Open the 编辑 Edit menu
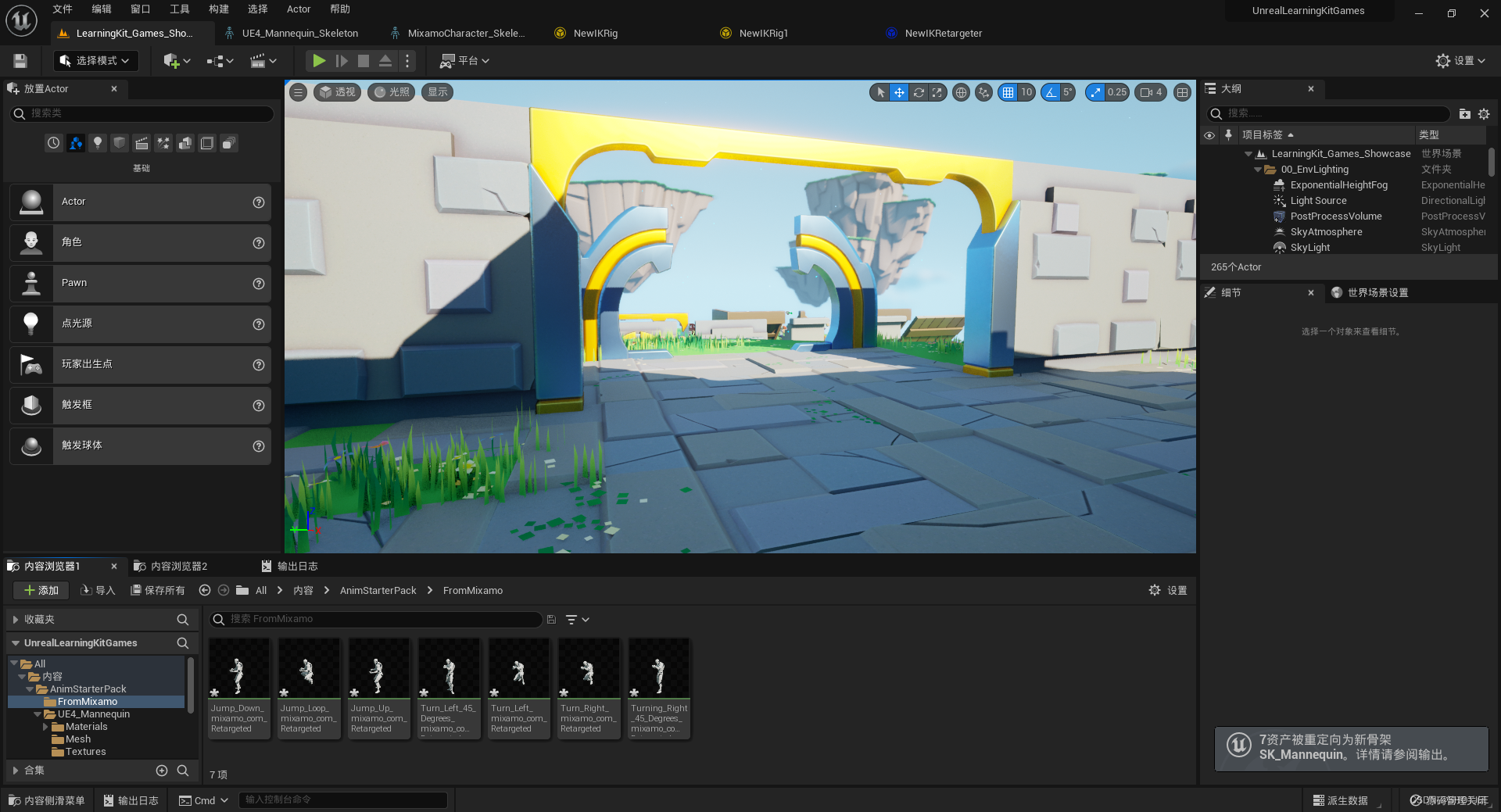 click(101, 9)
